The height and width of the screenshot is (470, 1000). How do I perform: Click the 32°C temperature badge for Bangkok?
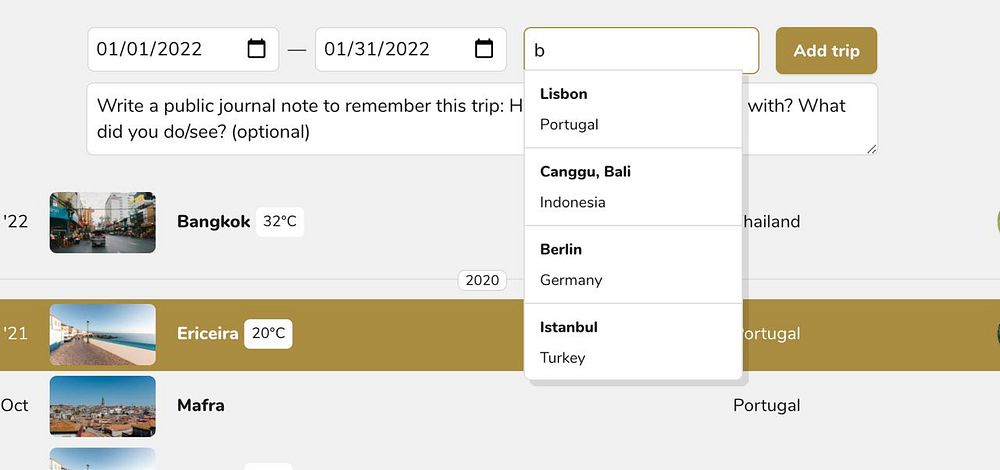coord(279,222)
